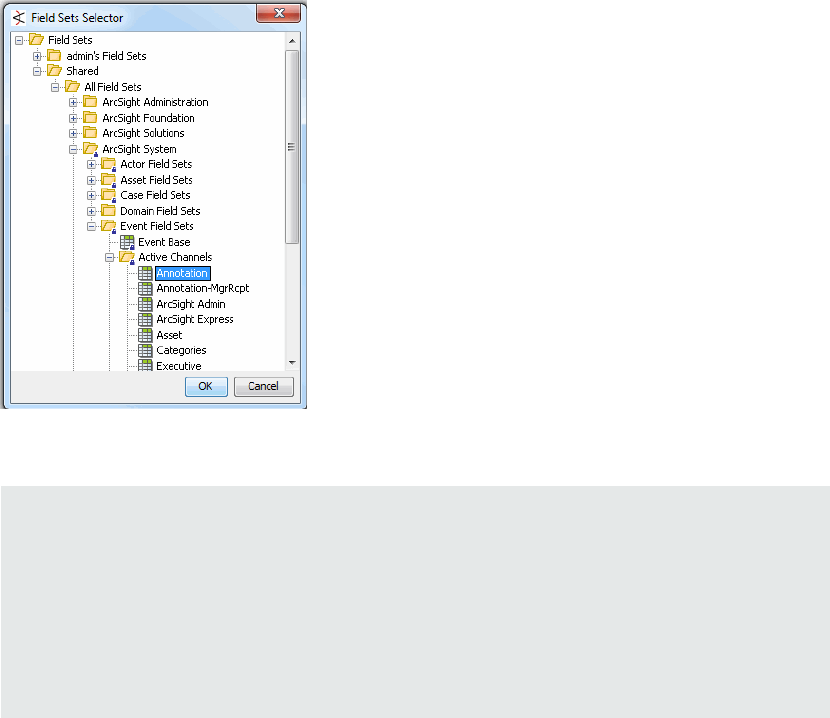Collapse the Field Sets root node
Screen dimensions: 830x718
[19, 40]
